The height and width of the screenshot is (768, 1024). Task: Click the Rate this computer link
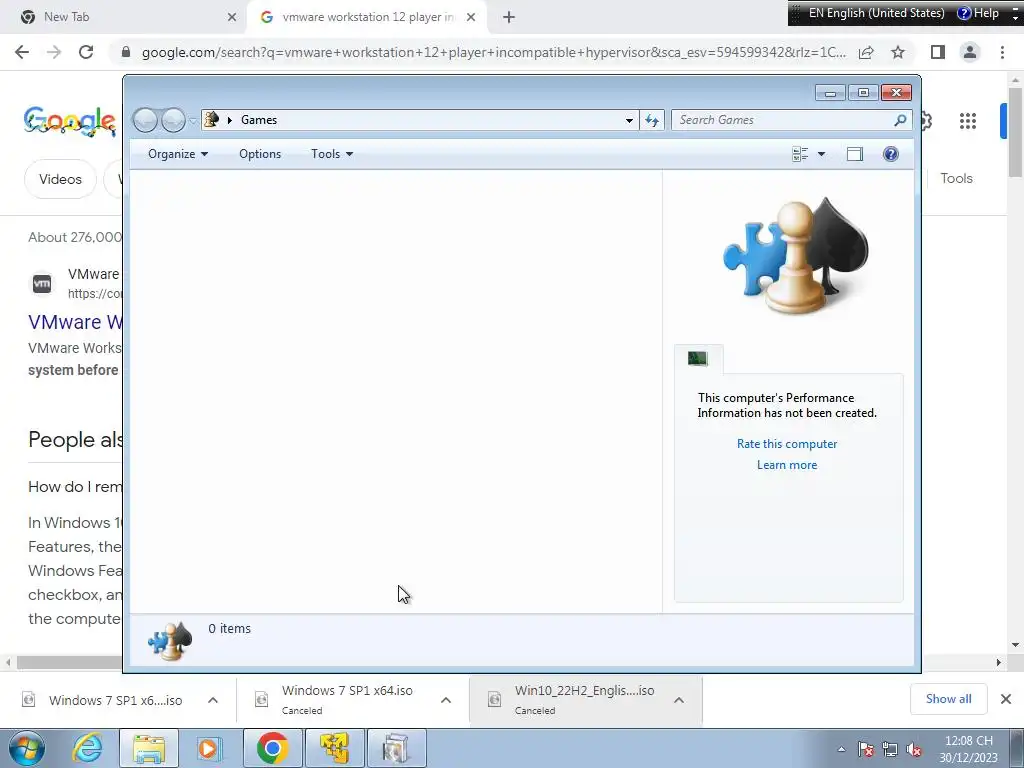click(787, 444)
